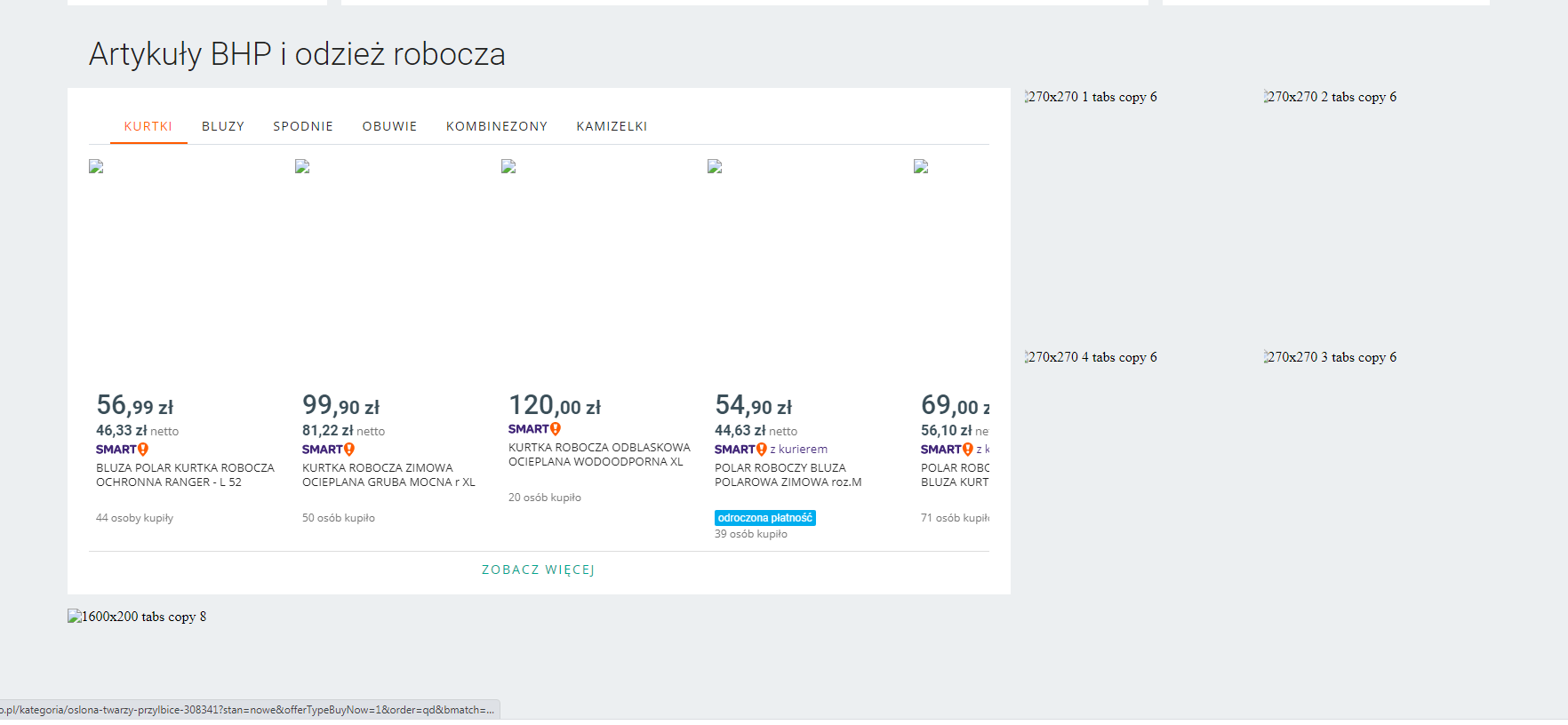Screen dimensions: 1568x725
Task: Click the 270x270 3 tabs copy 6 banner
Action: 1330,357
